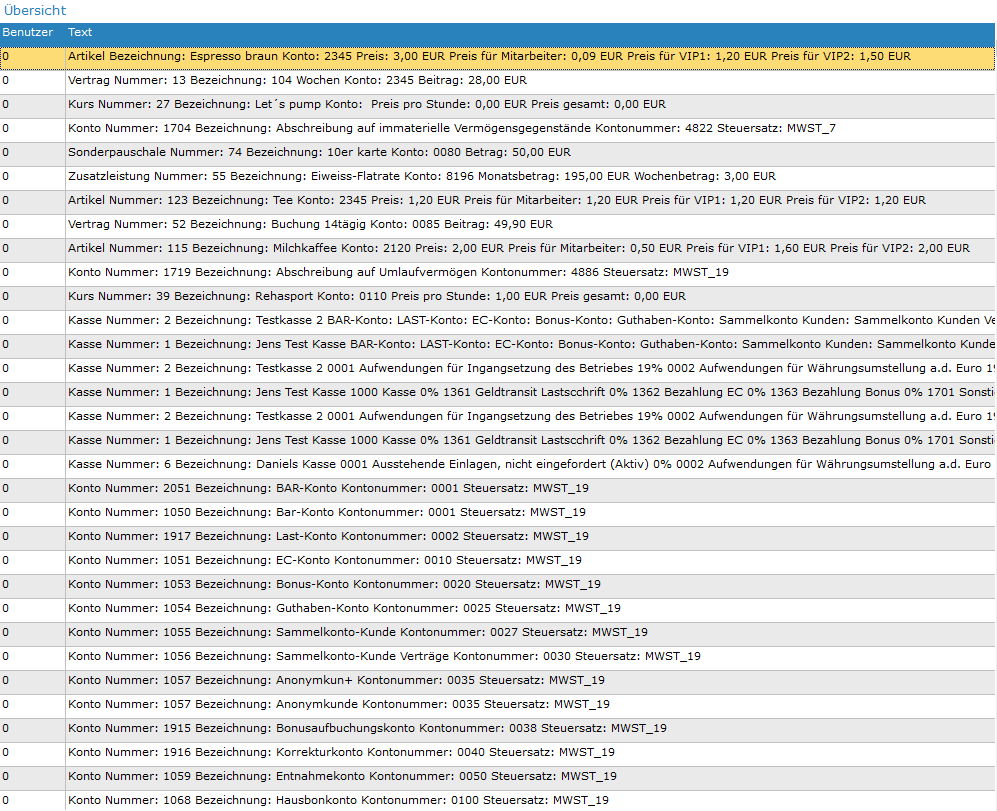This screenshot has height=811, width=997.
Task: Select Kasse Nummer 1 Jens Test Kasse BAR-Konto row
Action: click(x=497, y=345)
